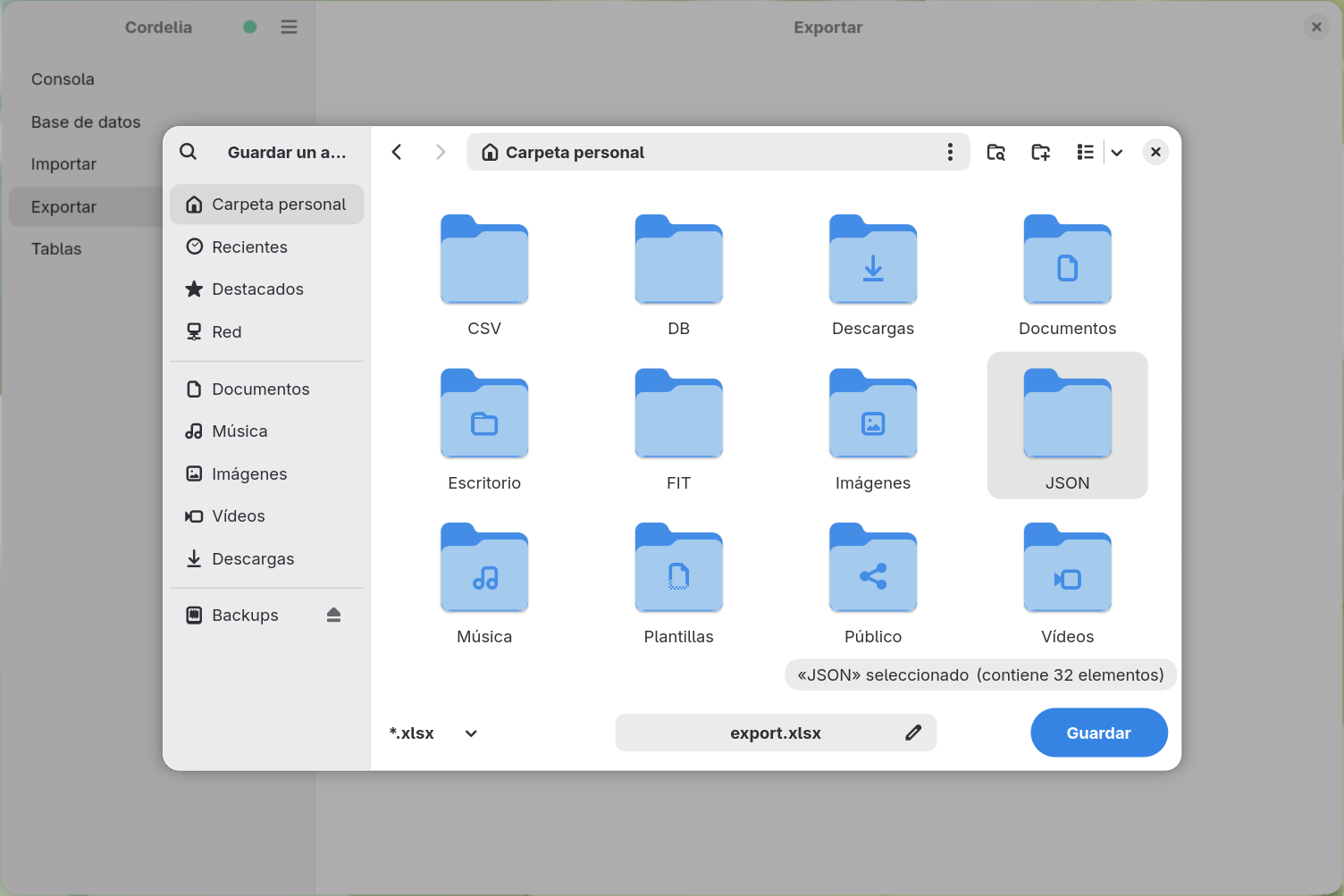Select Carpeta personal in the sidebar
This screenshot has height=896, width=1344.
(x=266, y=205)
